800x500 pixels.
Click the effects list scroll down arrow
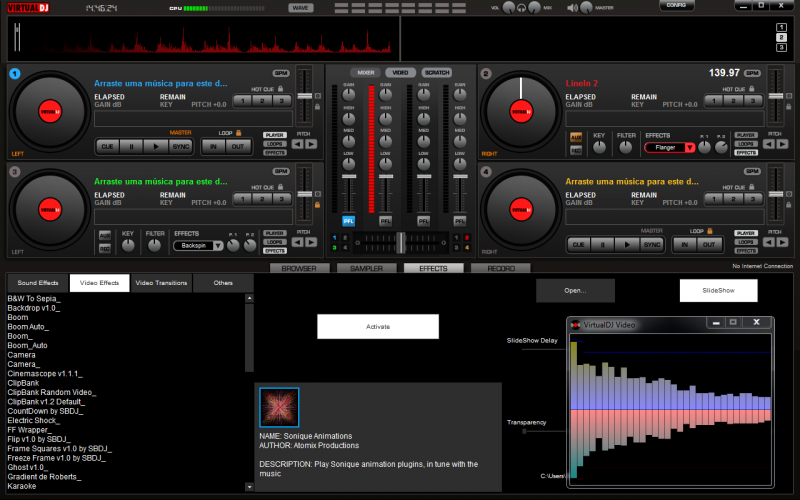tap(249, 487)
